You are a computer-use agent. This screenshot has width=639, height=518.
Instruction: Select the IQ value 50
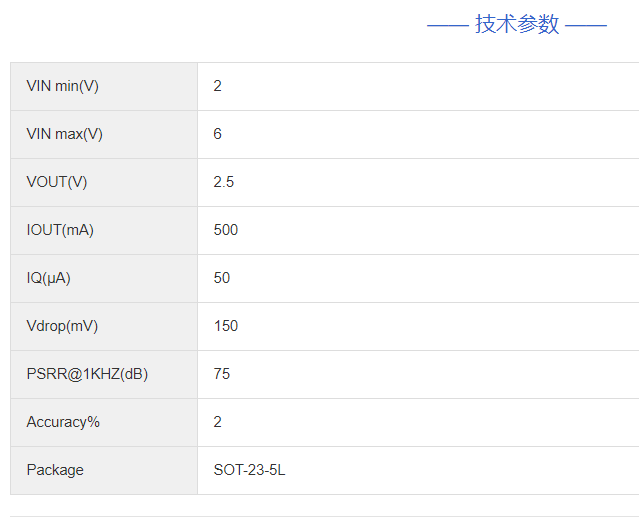click(x=222, y=278)
